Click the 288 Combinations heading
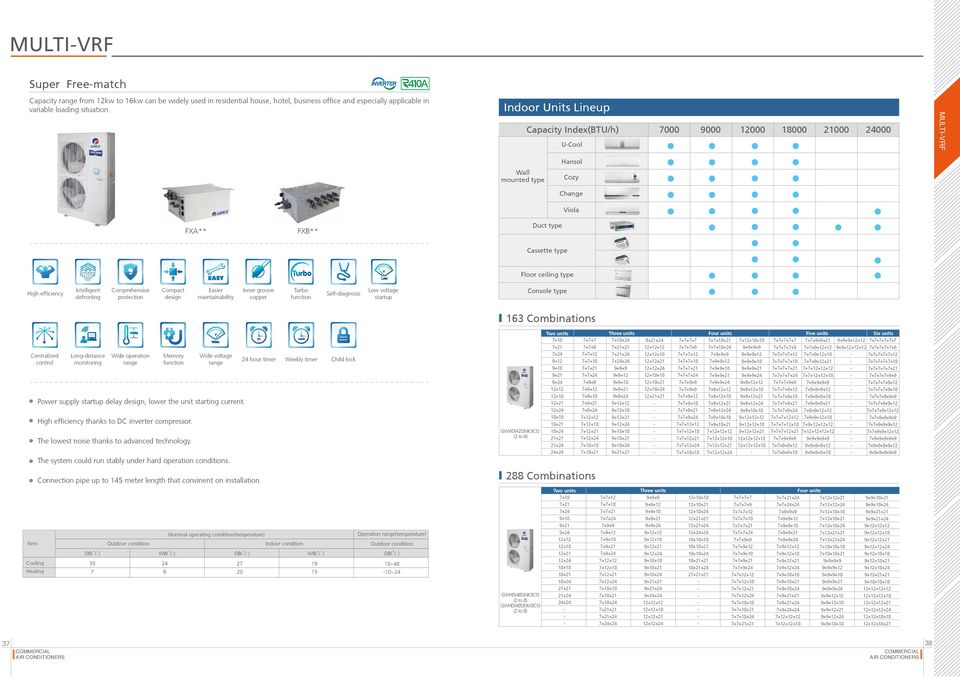The width and height of the screenshot is (960, 677). click(550, 476)
